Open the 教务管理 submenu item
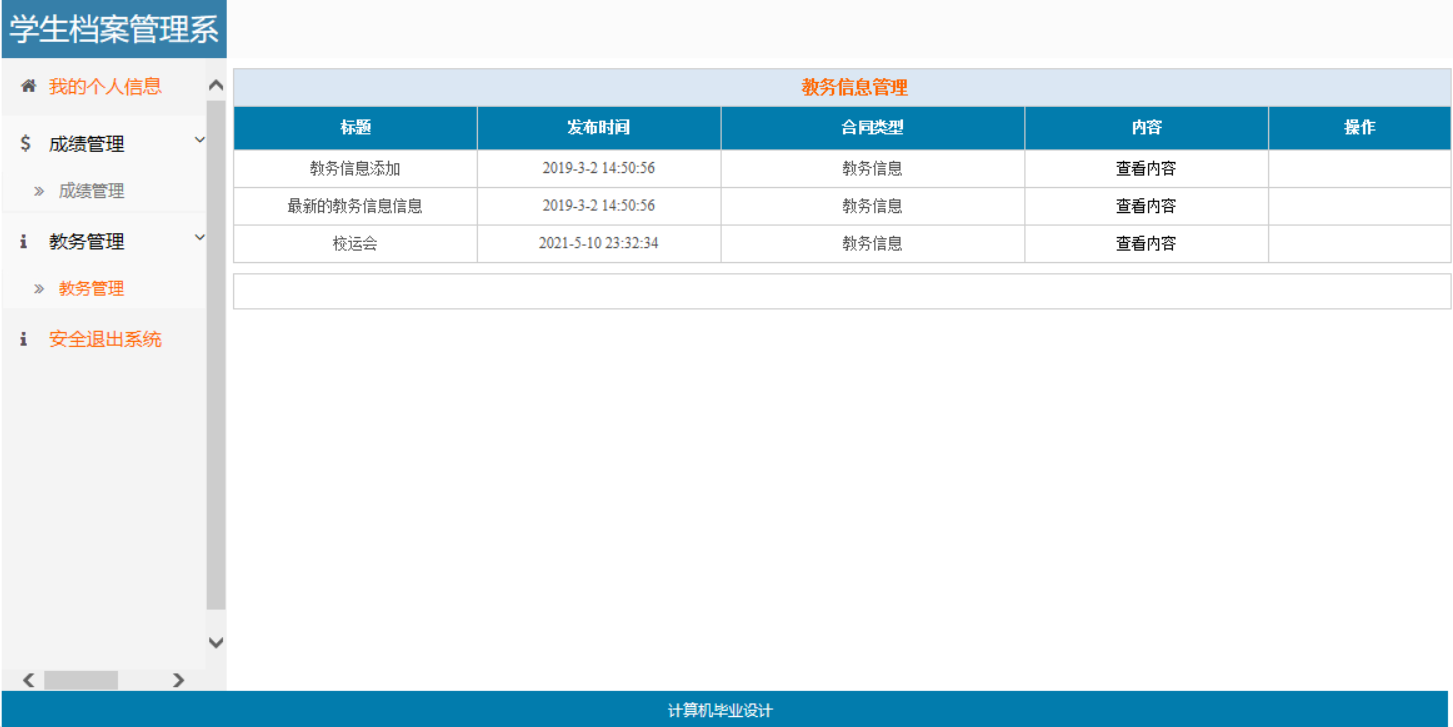This screenshot has height=727, width=1453. [x=91, y=289]
